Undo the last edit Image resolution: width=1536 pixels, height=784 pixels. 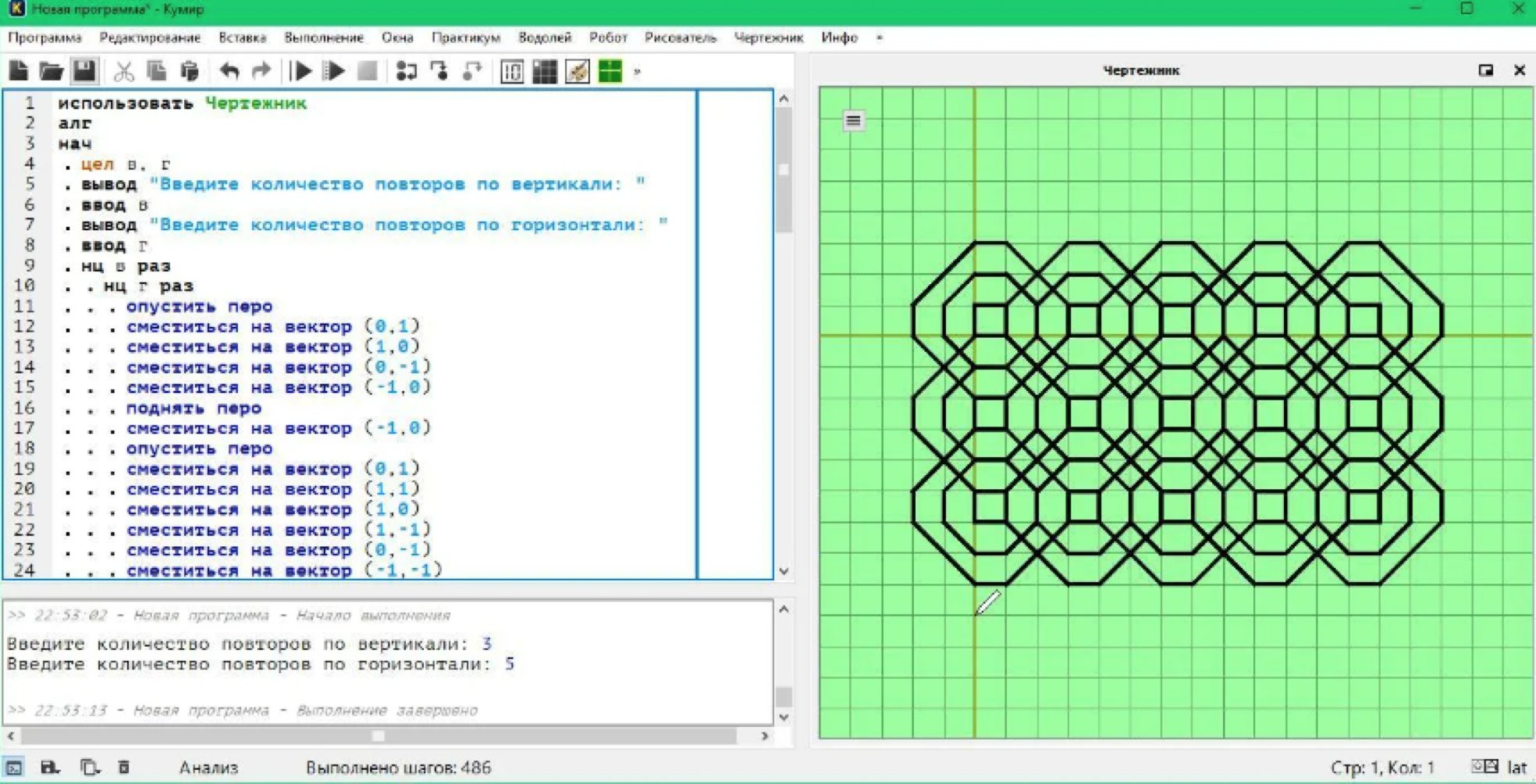point(229,72)
